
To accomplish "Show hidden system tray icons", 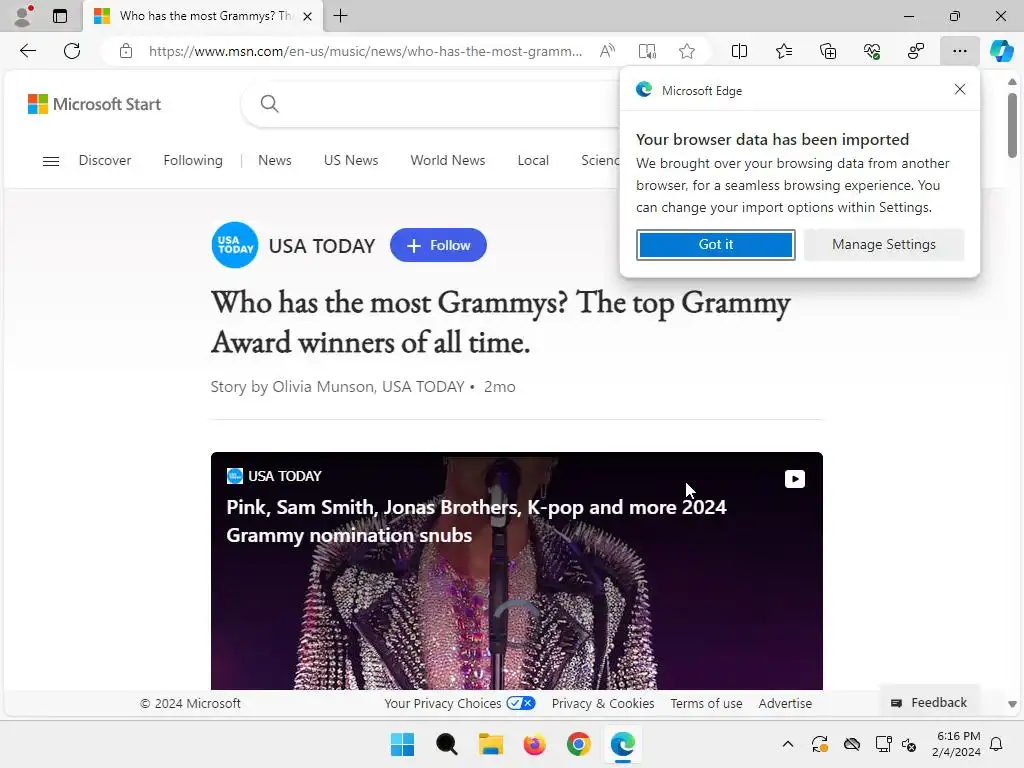I will click(788, 744).
